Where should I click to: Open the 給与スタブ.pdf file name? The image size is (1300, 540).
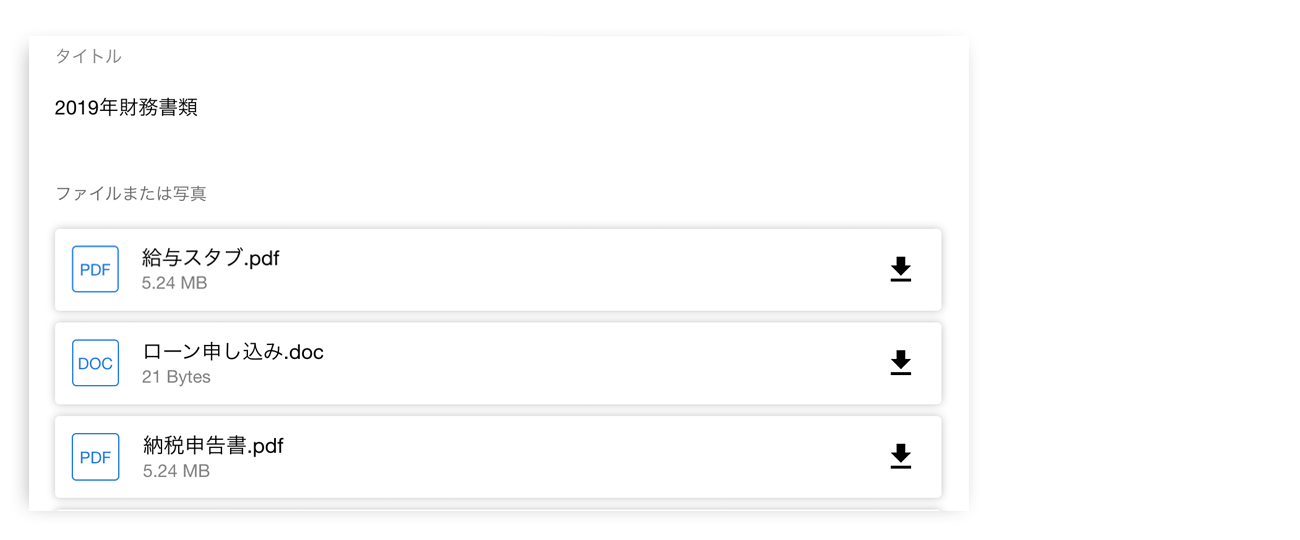click(211, 258)
